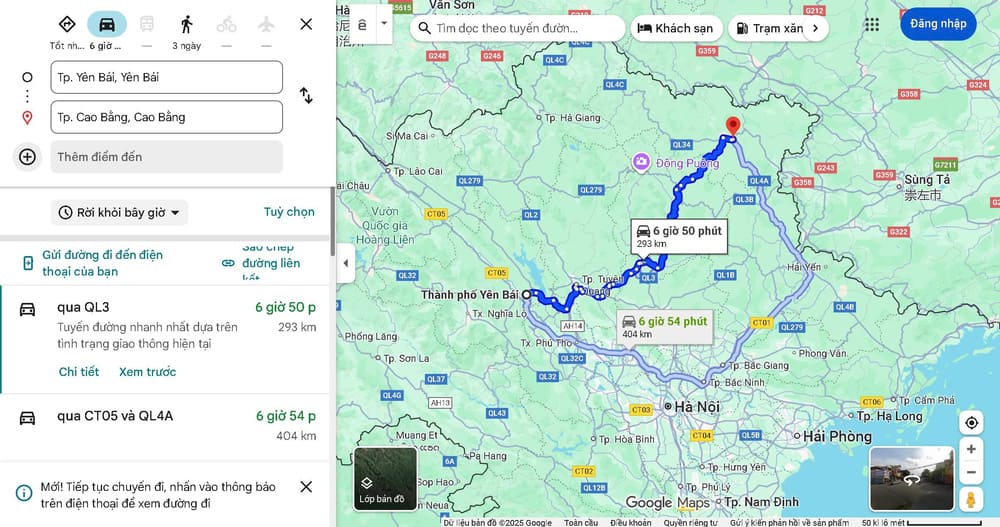This screenshot has width=1000, height=527.
Task: Open the Google apps grid
Action: tap(872, 25)
